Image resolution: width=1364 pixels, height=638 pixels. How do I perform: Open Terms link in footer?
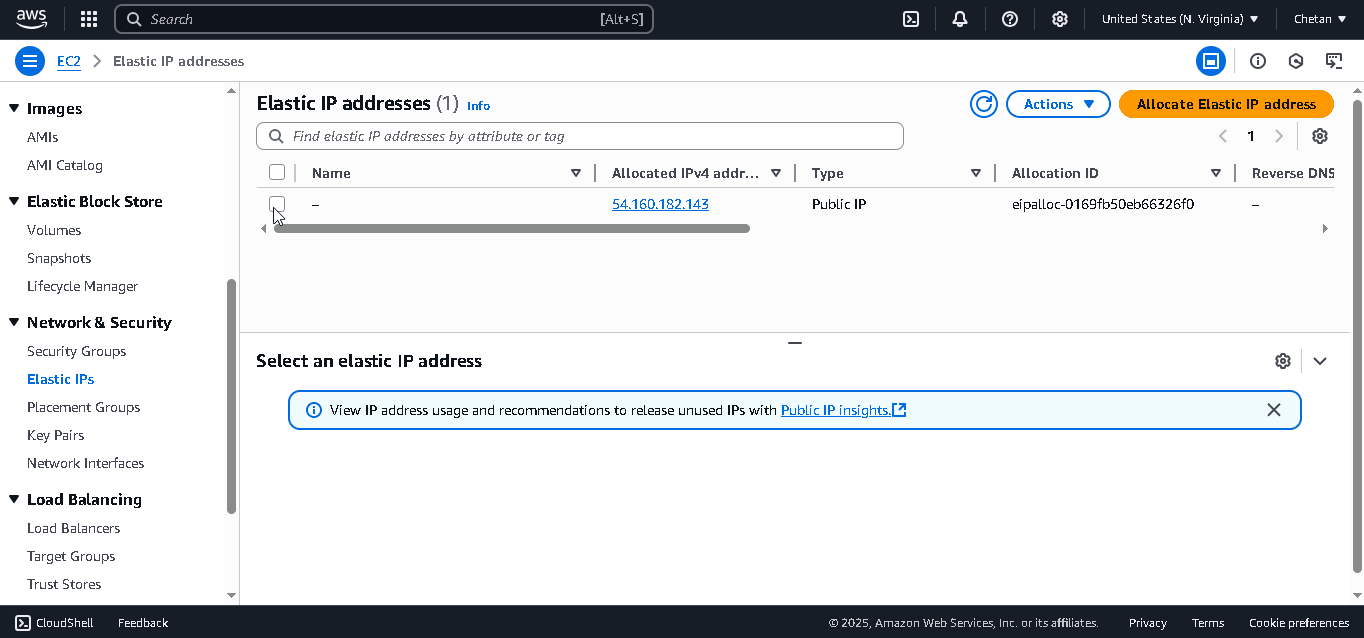coord(1208,622)
